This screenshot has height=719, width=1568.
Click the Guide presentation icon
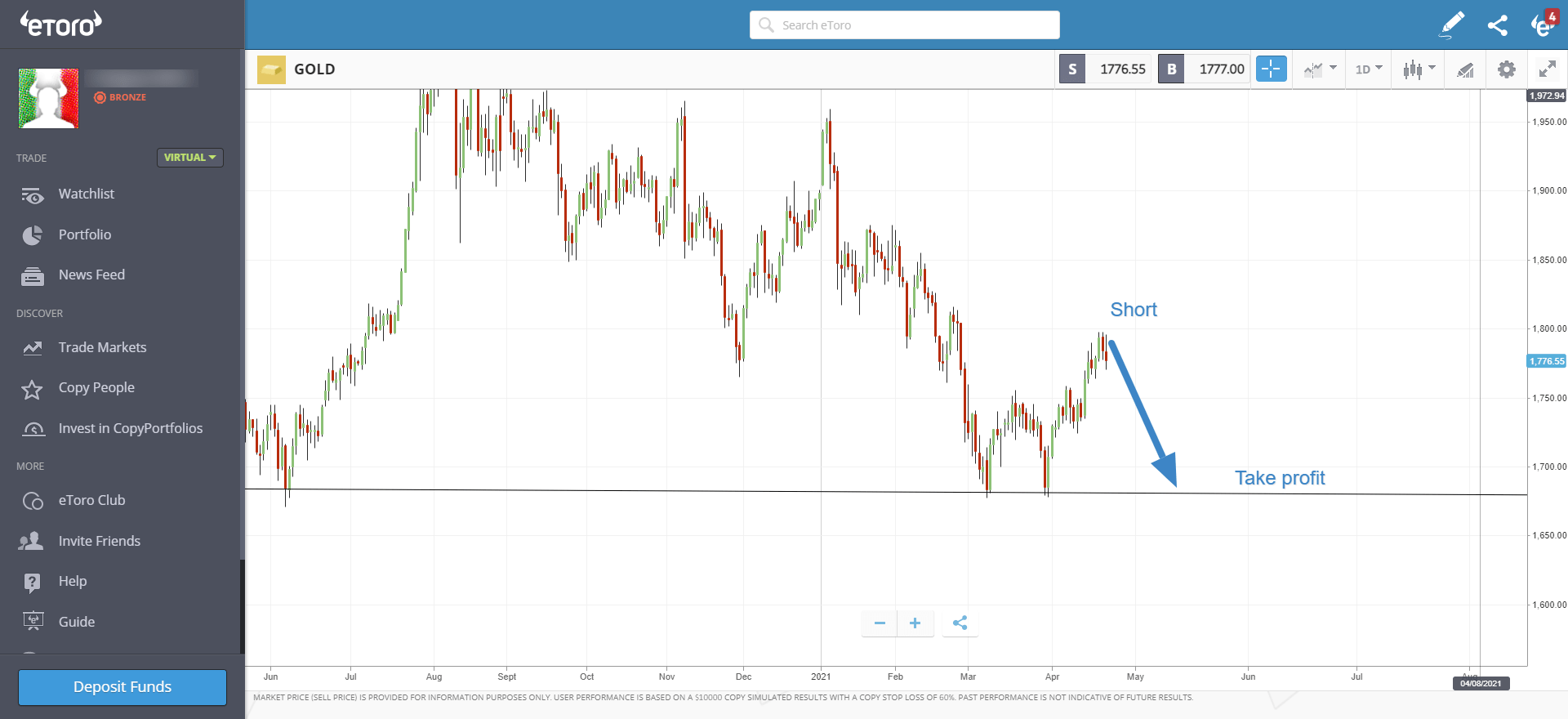[33, 622]
